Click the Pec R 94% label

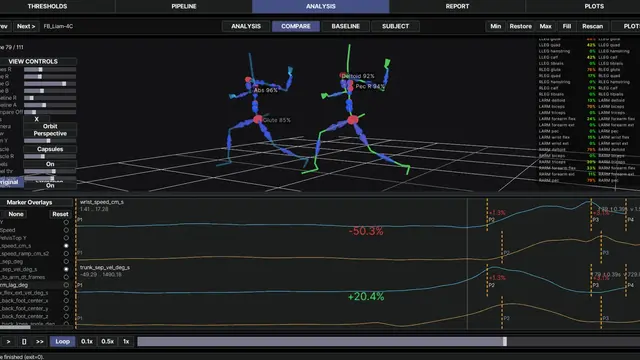(370, 87)
